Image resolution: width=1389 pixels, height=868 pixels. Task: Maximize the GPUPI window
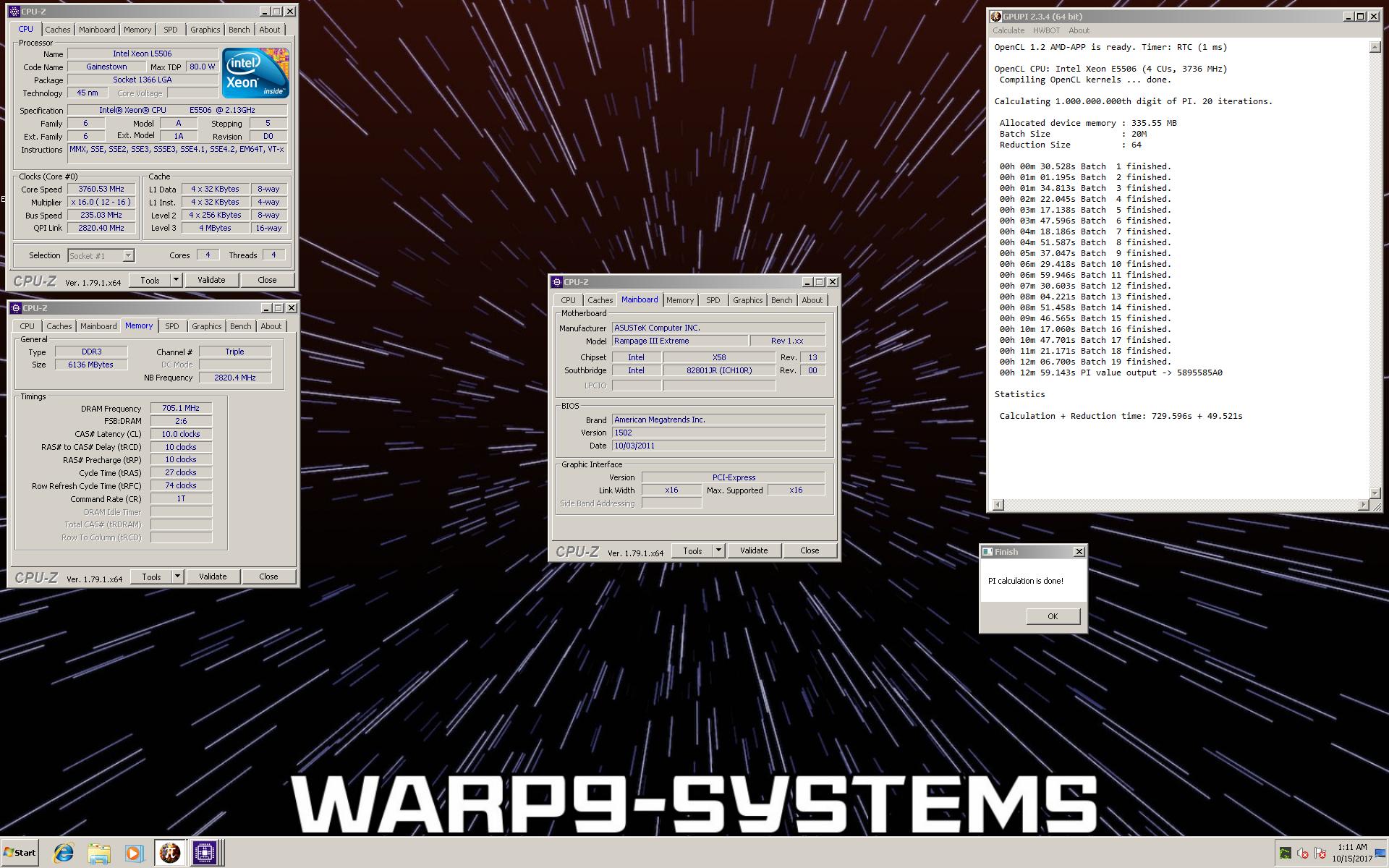[x=1361, y=17]
